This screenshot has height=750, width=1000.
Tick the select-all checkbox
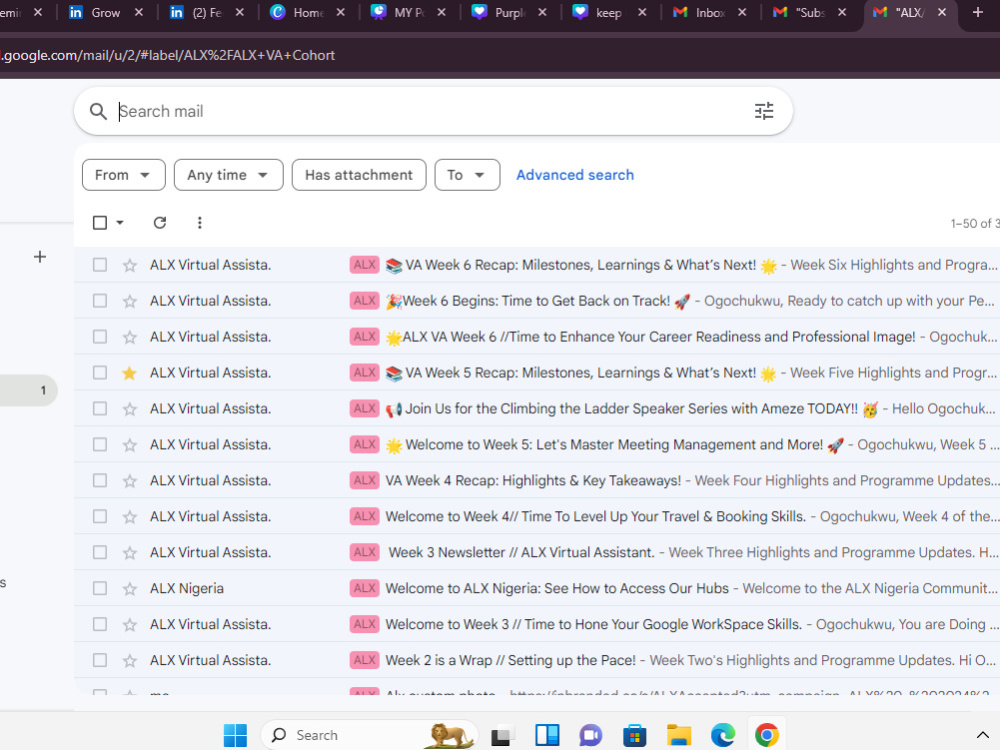click(x=99, y=223)
